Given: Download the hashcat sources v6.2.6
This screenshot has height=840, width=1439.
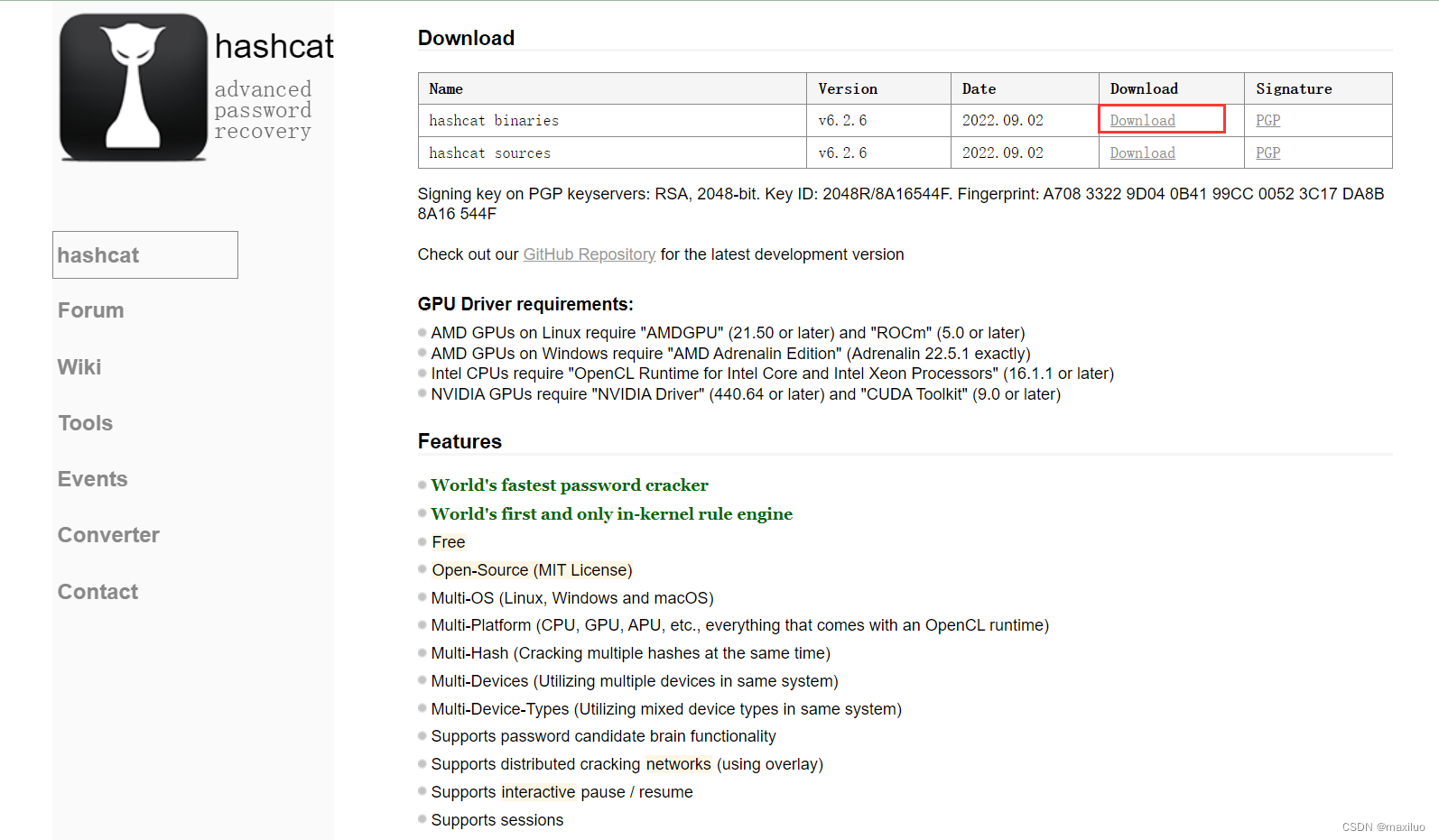Looking at the screenshot, I should [x=1142, y=152].
